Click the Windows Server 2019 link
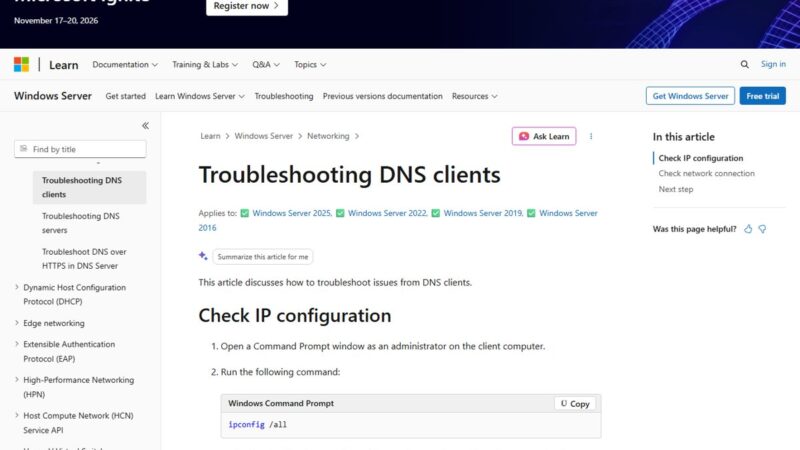This screenshot has width=800, height=450. pyautogui.click(x=483, y=213)
